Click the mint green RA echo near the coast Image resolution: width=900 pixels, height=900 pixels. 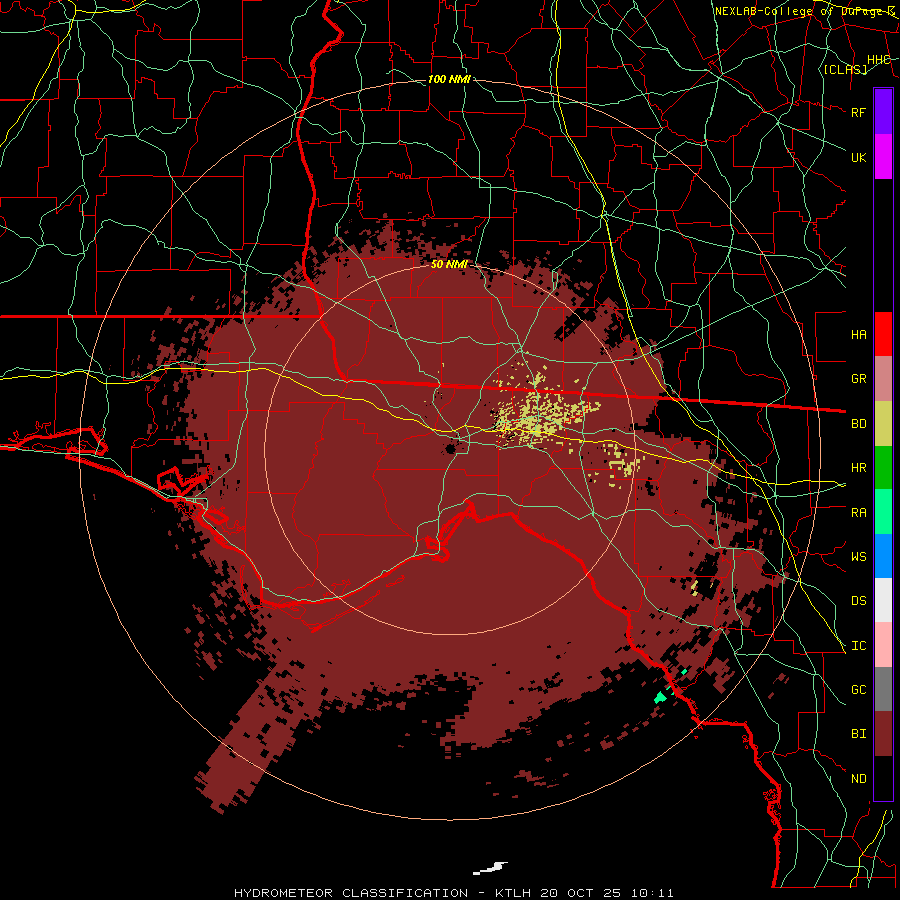(661, 697)
